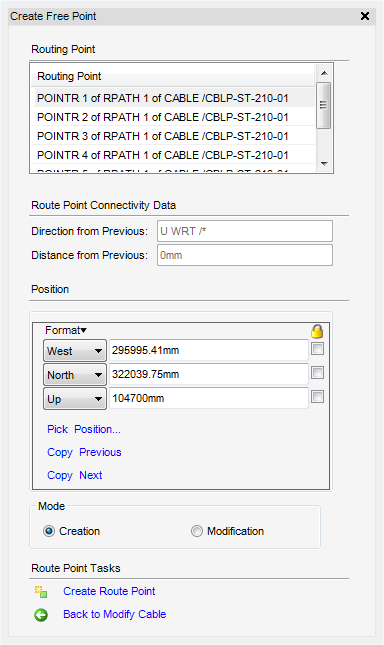Click the routing list scroll-up arrow
This screenshot has height=645, width=384.
(x=324, y=73)
